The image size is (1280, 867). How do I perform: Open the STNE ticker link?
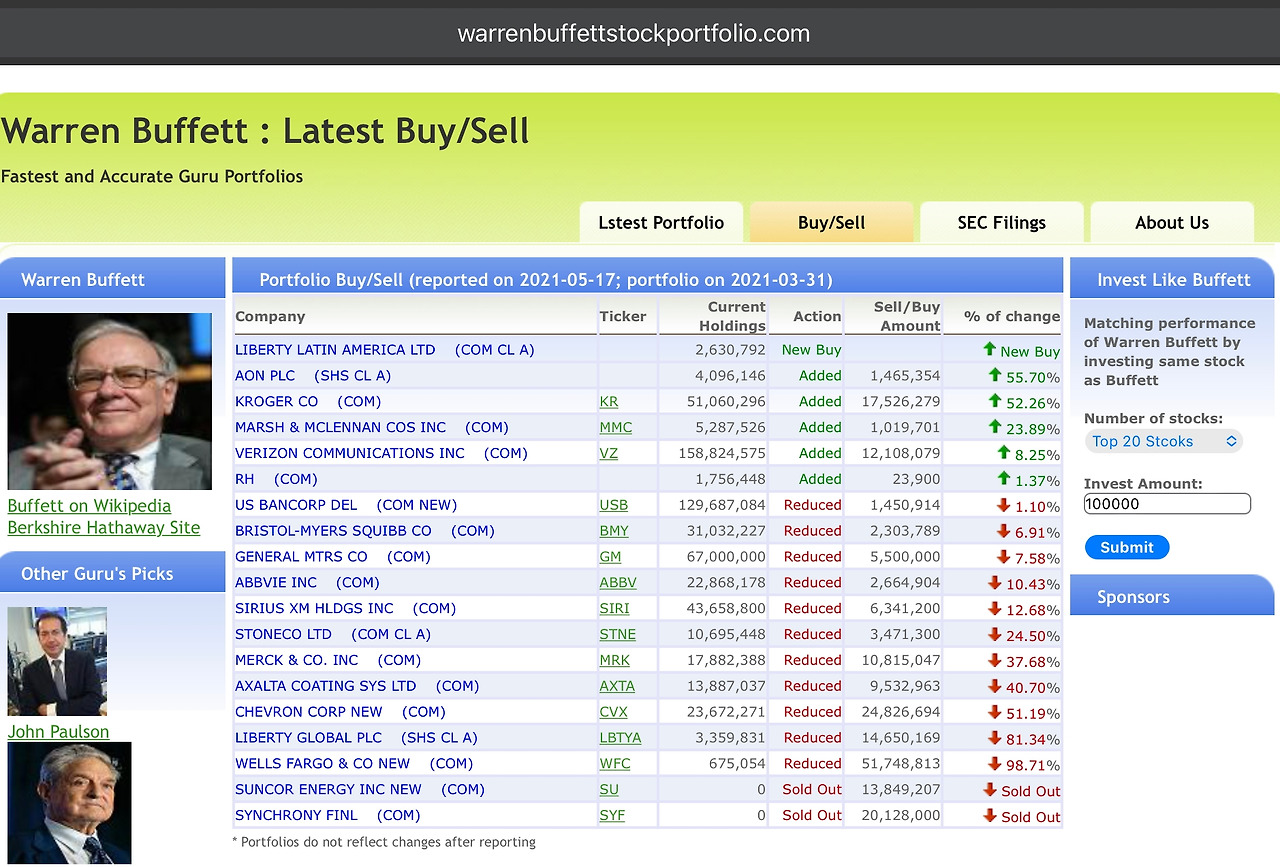pyautogui.click(x=617, y=636)
